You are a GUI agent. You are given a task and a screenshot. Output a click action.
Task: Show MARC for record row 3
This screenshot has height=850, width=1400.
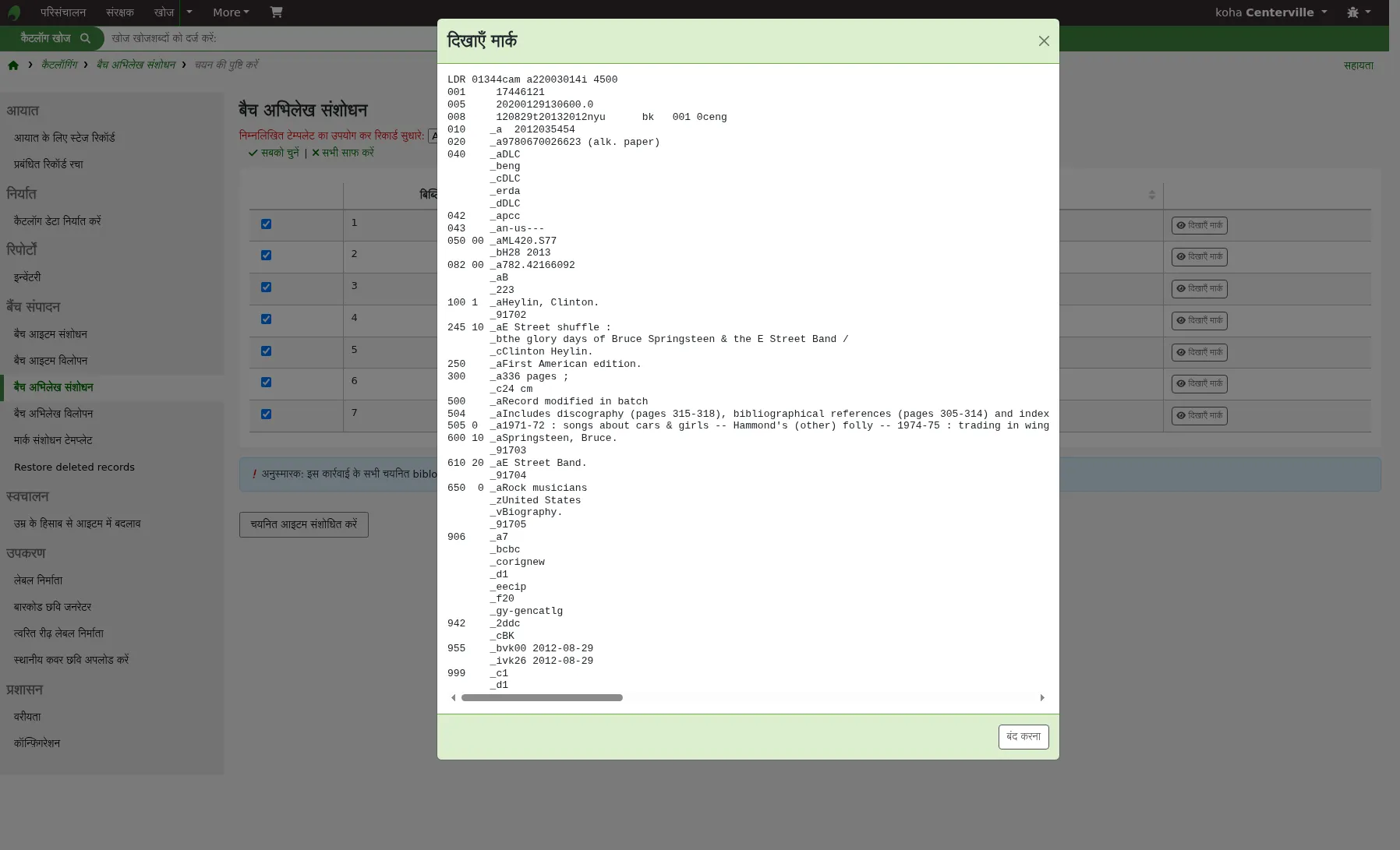click(1199, 289)
